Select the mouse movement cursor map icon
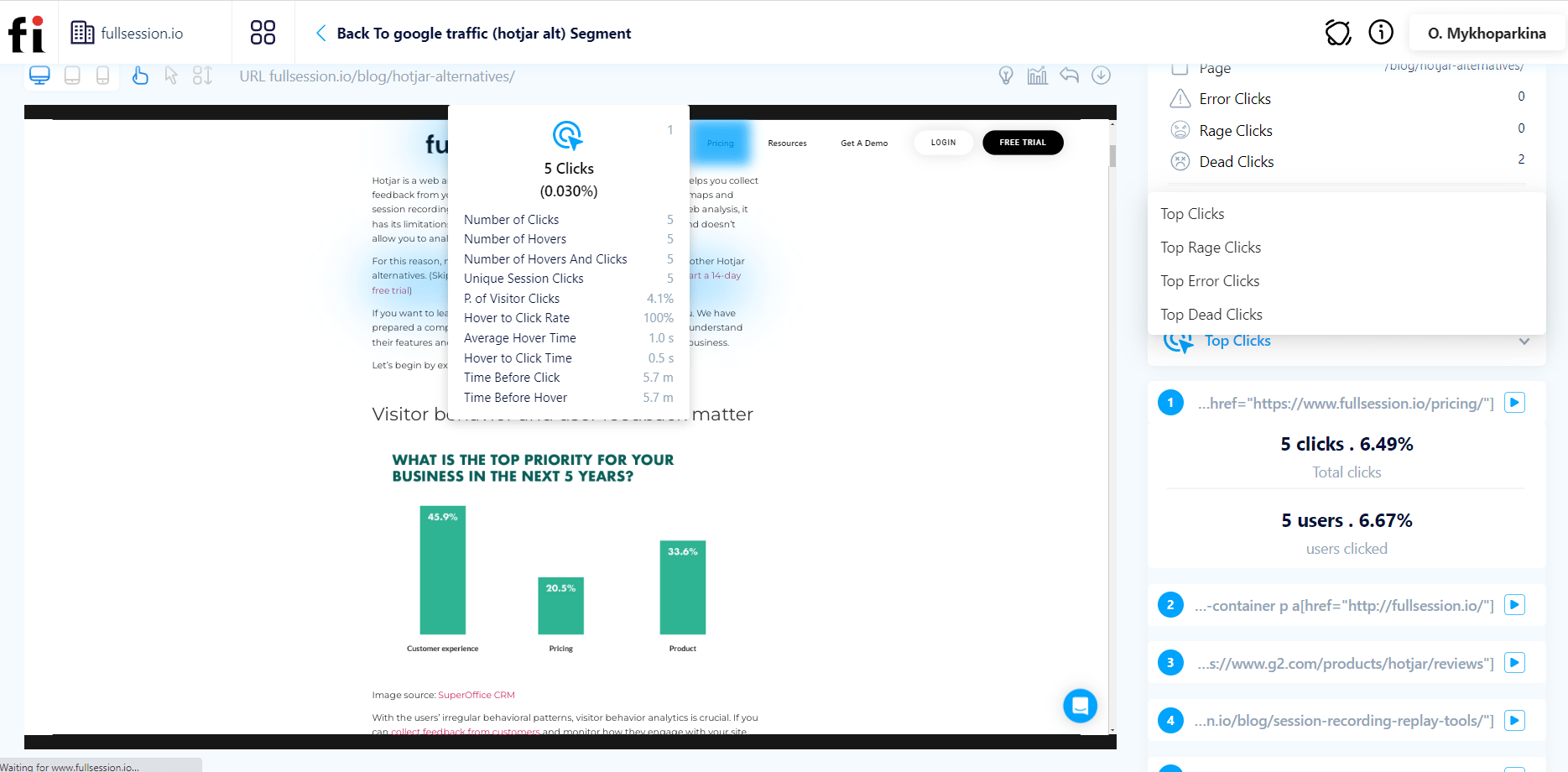Screen dimensions: 1568x772 (171, 76)
